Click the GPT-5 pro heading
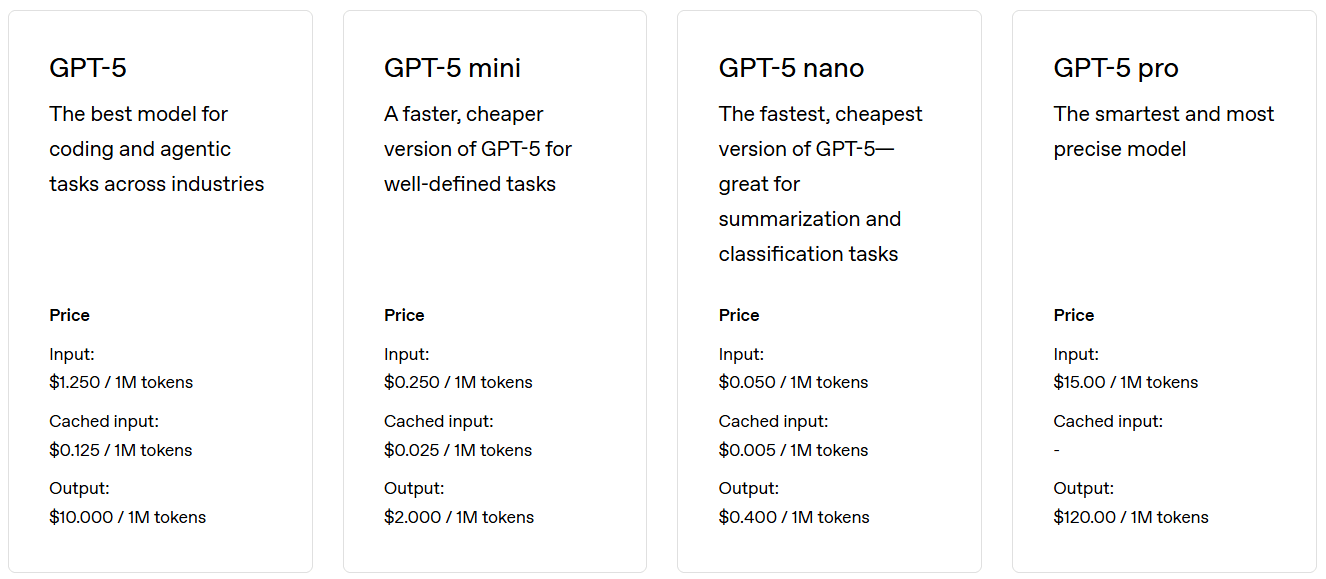Image resolution: width=1326 pixels, height=579 pixels. 1115,68
